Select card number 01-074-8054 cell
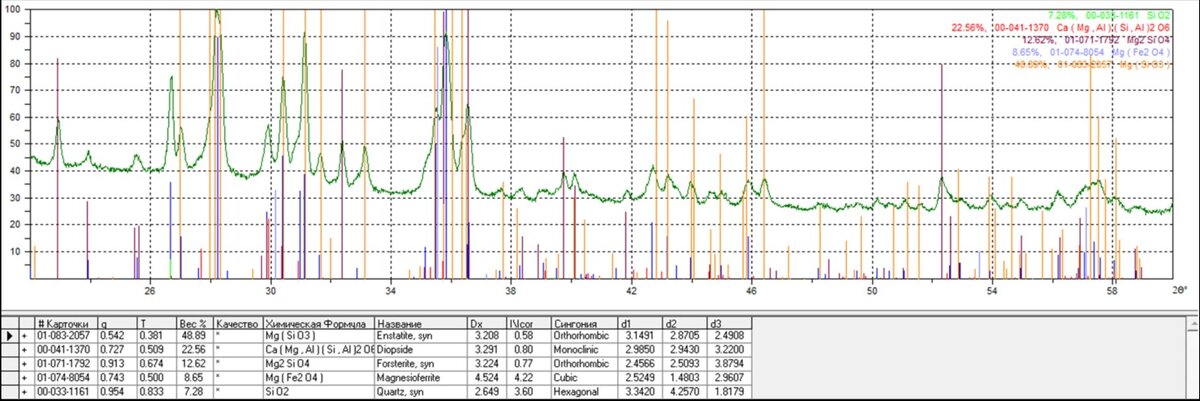 point(66,378)
